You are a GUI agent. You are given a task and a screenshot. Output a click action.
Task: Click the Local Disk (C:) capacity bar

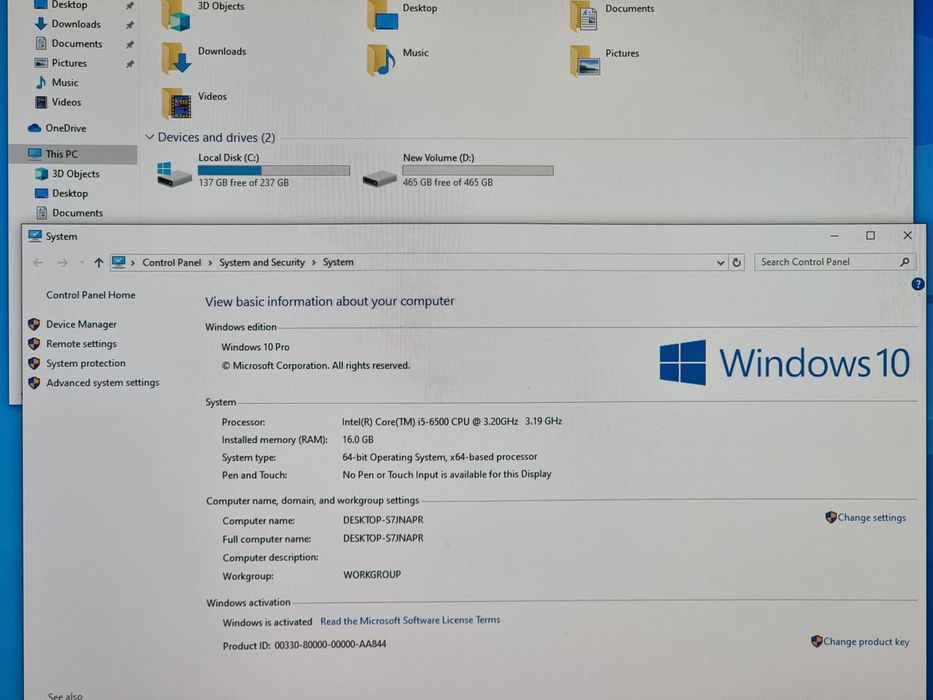point(274,170)
